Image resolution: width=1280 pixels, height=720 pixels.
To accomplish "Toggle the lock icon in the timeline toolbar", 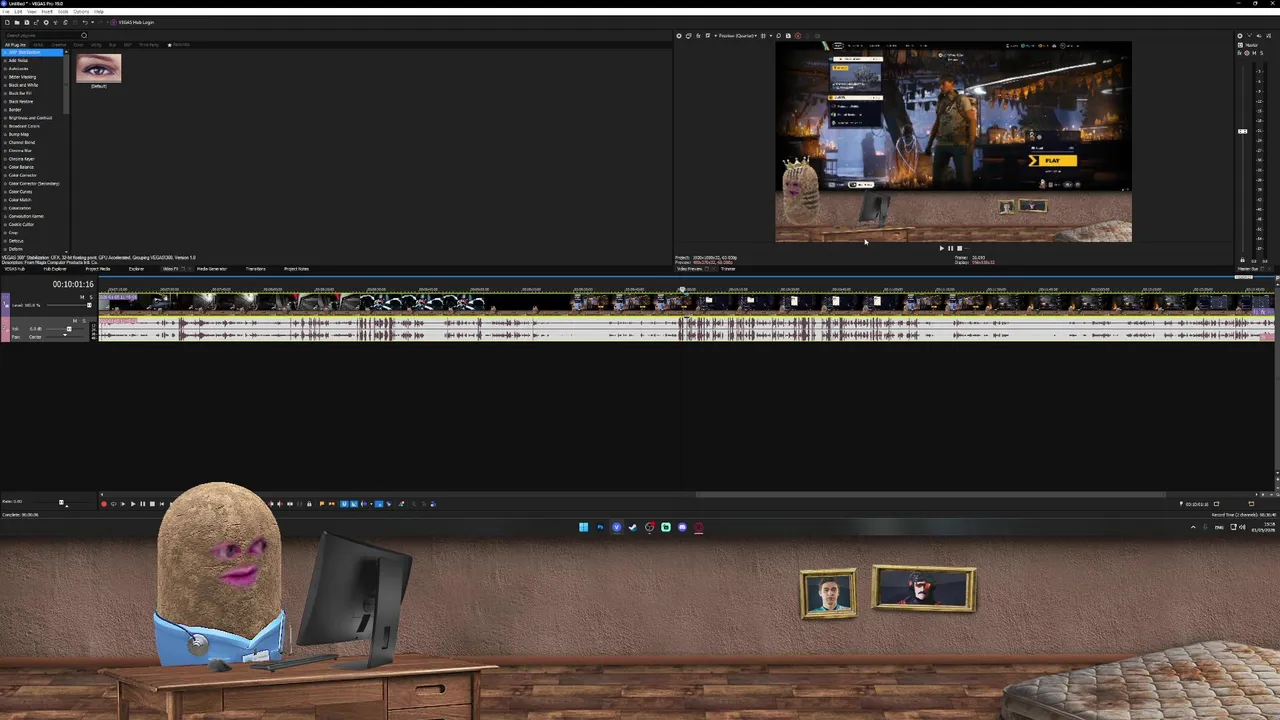I will [309, 503].
